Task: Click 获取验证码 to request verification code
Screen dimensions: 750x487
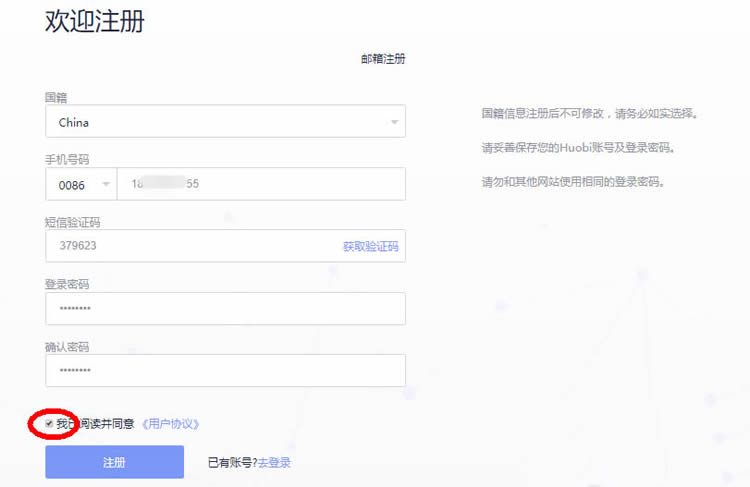Action: [370, 246]
